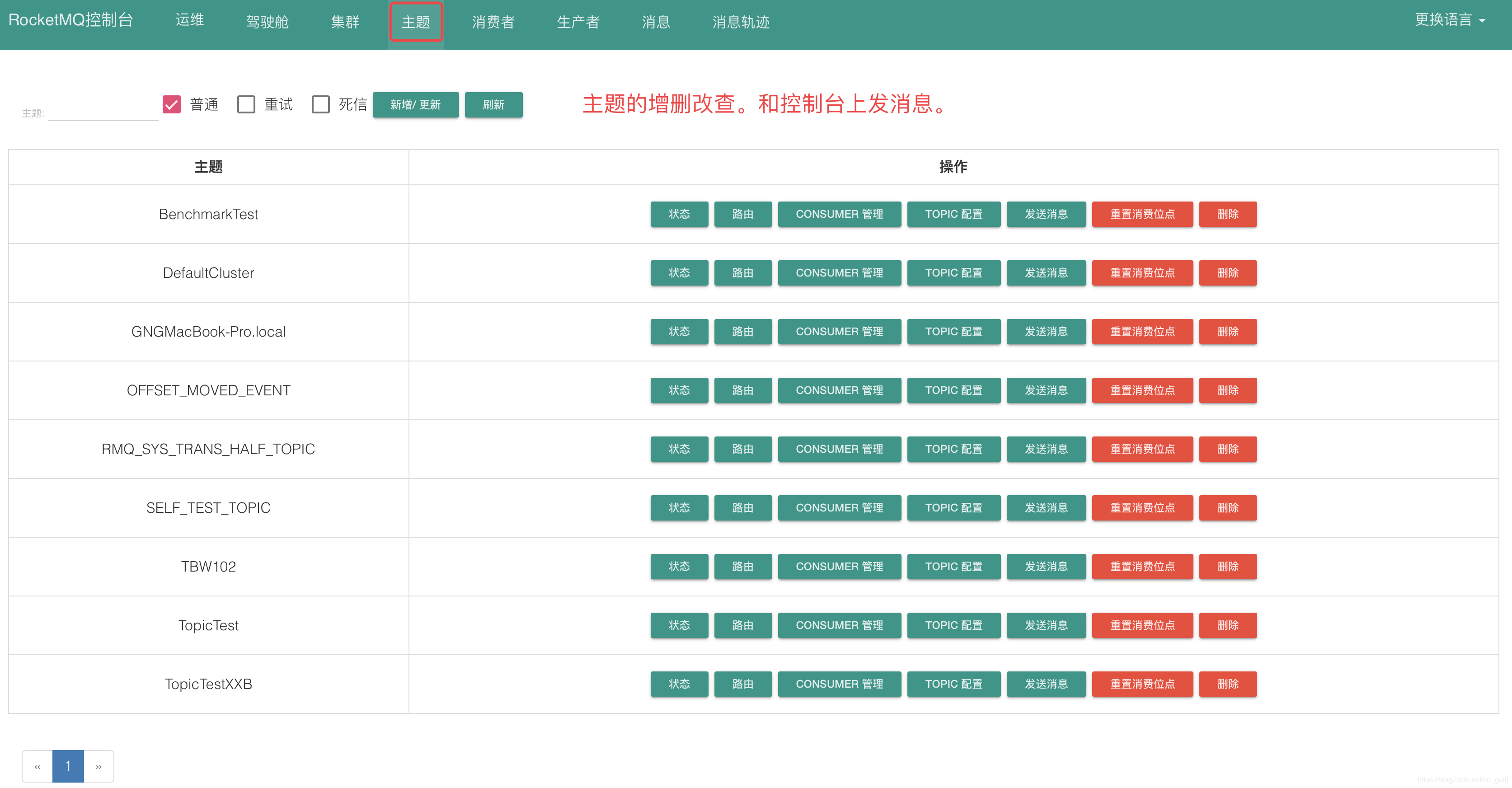
Task: Delete the TopicTestXXB topic
Action: coord(1227,684)
